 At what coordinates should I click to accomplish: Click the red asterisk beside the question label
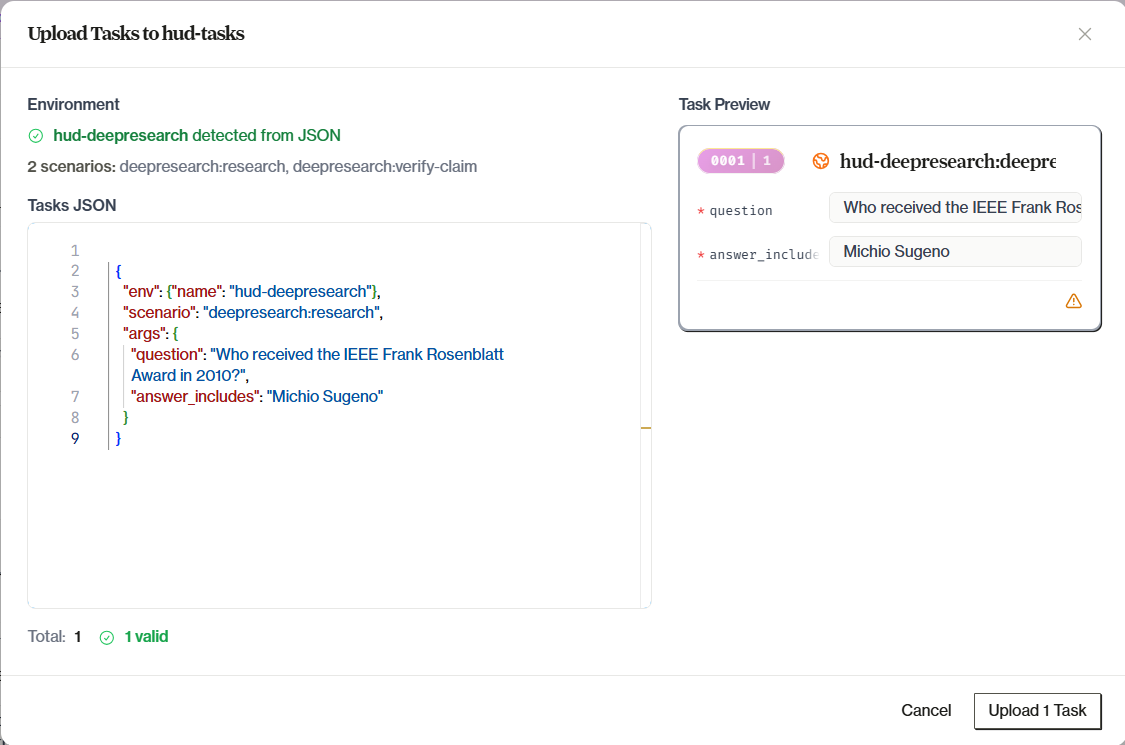(700, 210)
